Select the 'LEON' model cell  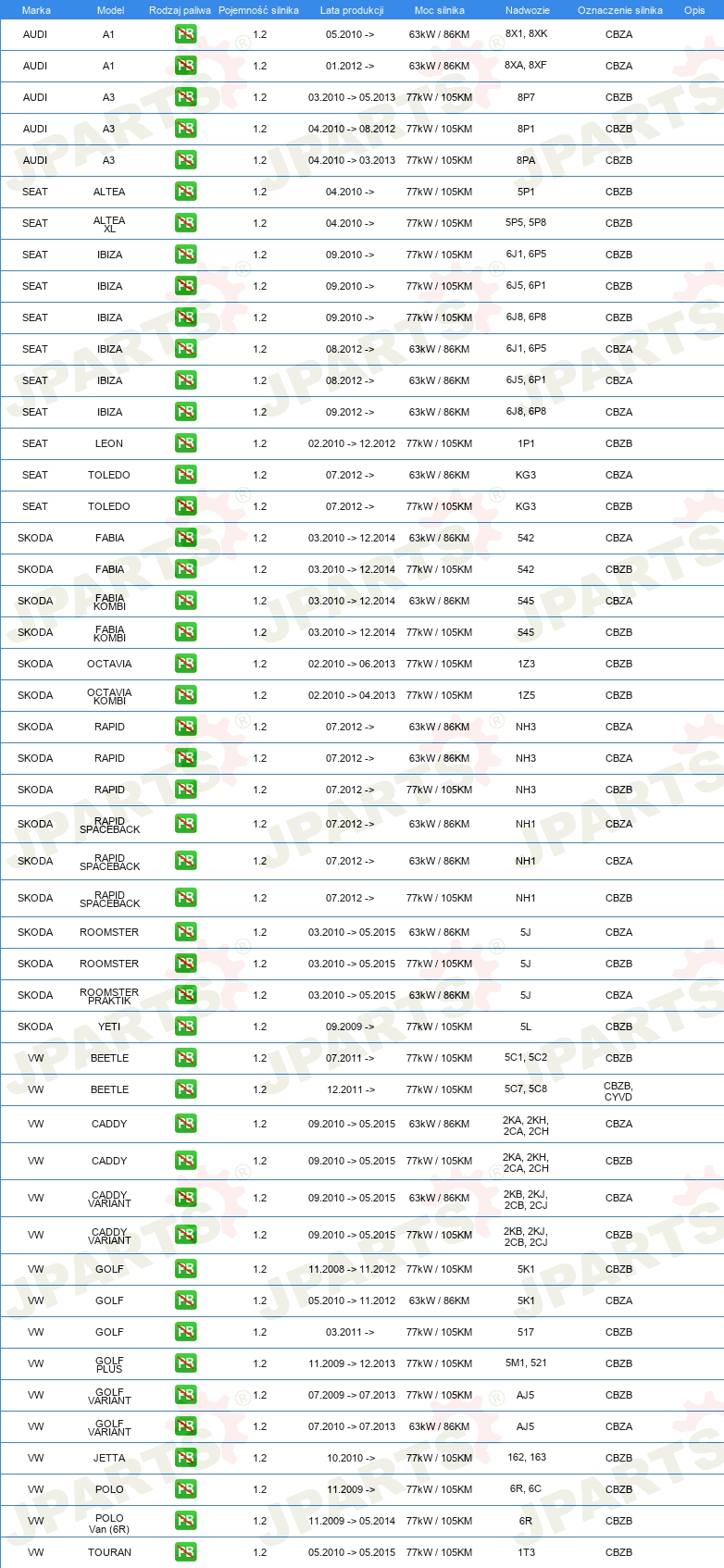click(x=109, y=443)
